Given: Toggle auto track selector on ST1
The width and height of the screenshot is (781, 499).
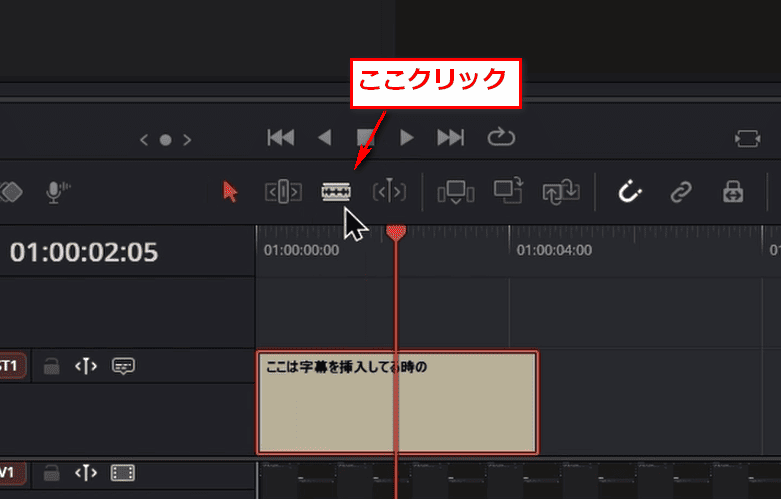Looking at the screenshot, I should (x=86, y=367).
